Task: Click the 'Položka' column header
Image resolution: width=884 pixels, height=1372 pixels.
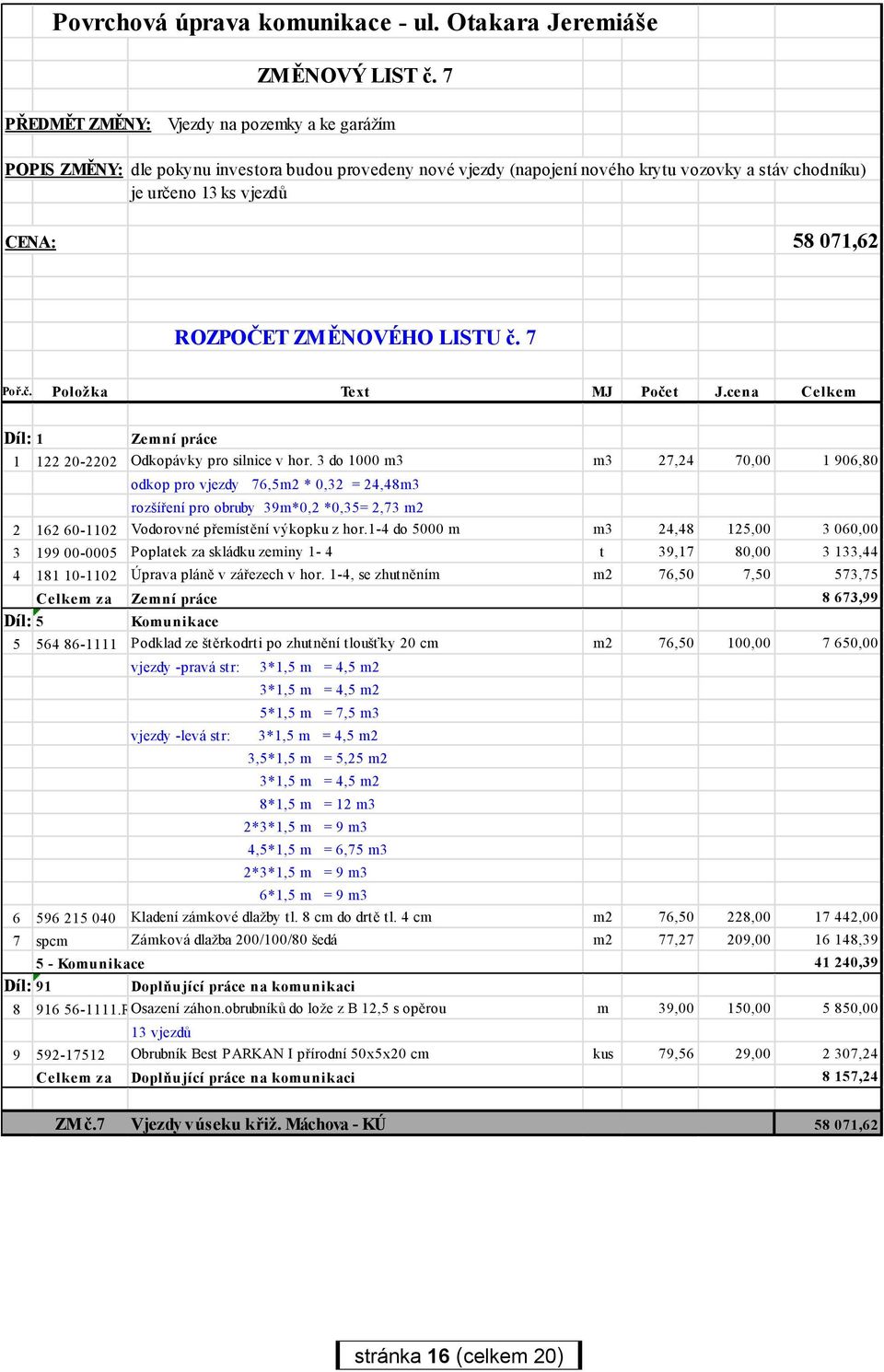Action: coord(80,391)
